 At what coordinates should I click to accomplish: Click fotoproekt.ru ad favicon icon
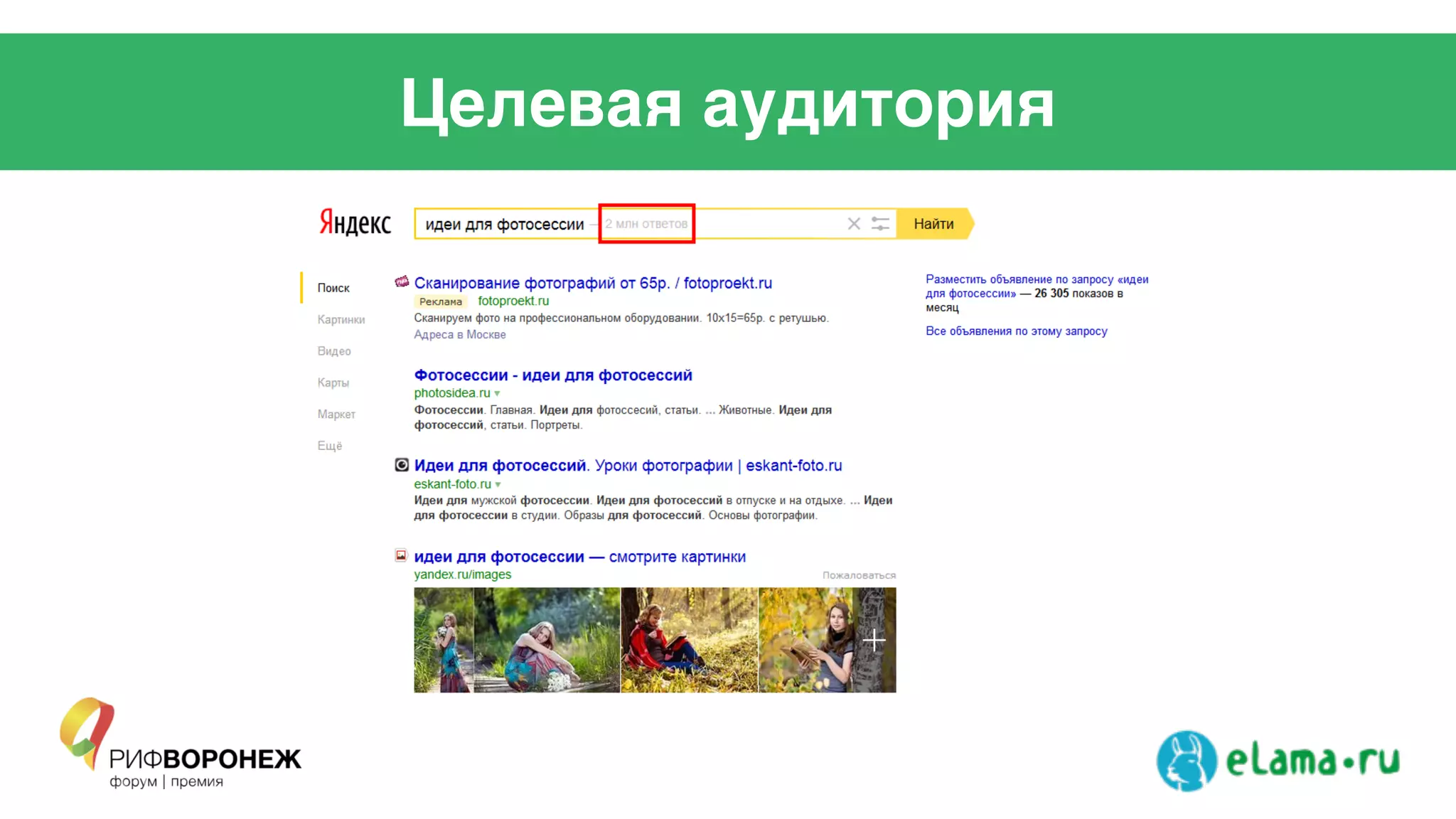(402, 282)
